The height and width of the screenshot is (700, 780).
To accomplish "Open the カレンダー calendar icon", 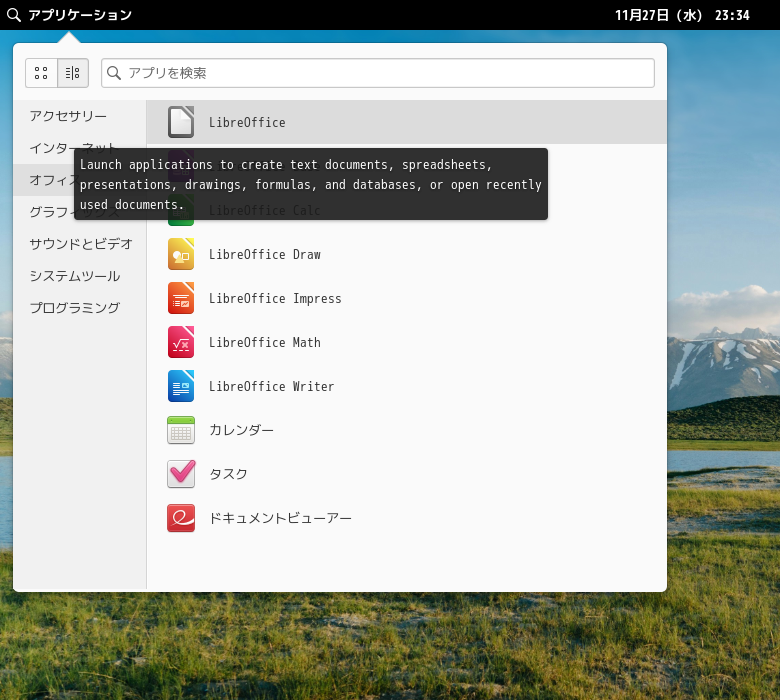I will click(181, 430).
